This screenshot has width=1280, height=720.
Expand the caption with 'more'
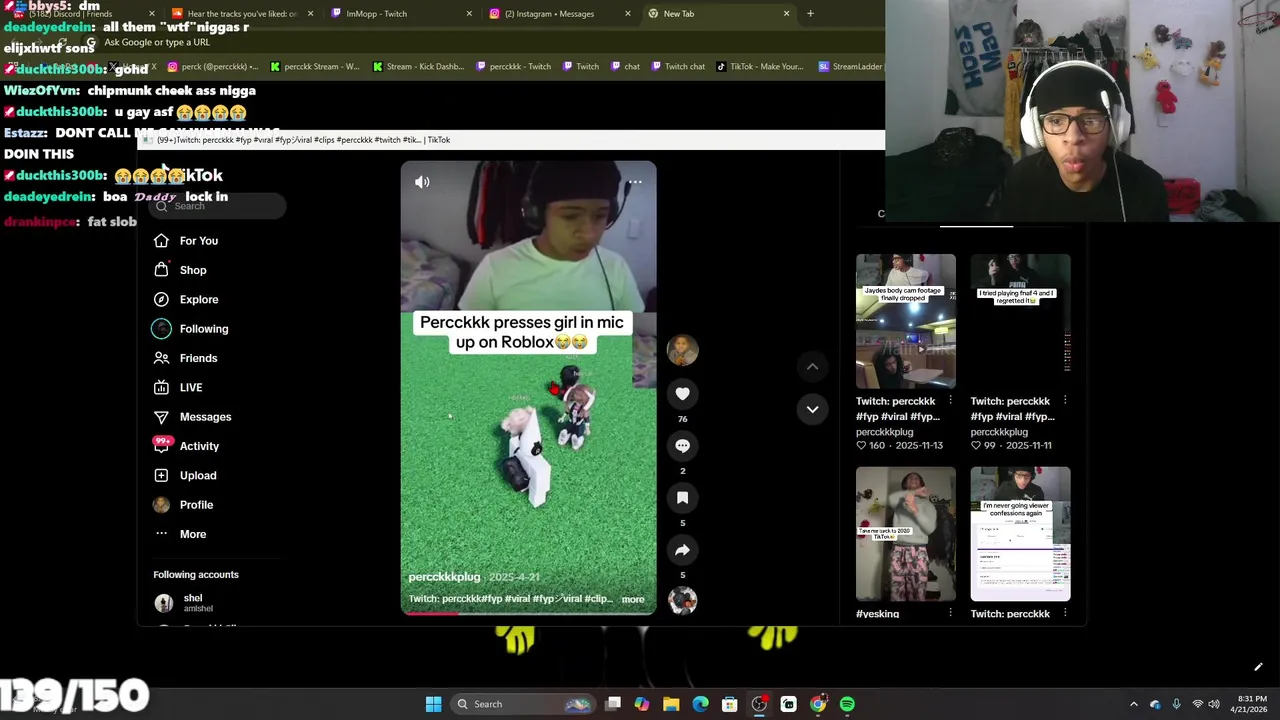(633, 599)
